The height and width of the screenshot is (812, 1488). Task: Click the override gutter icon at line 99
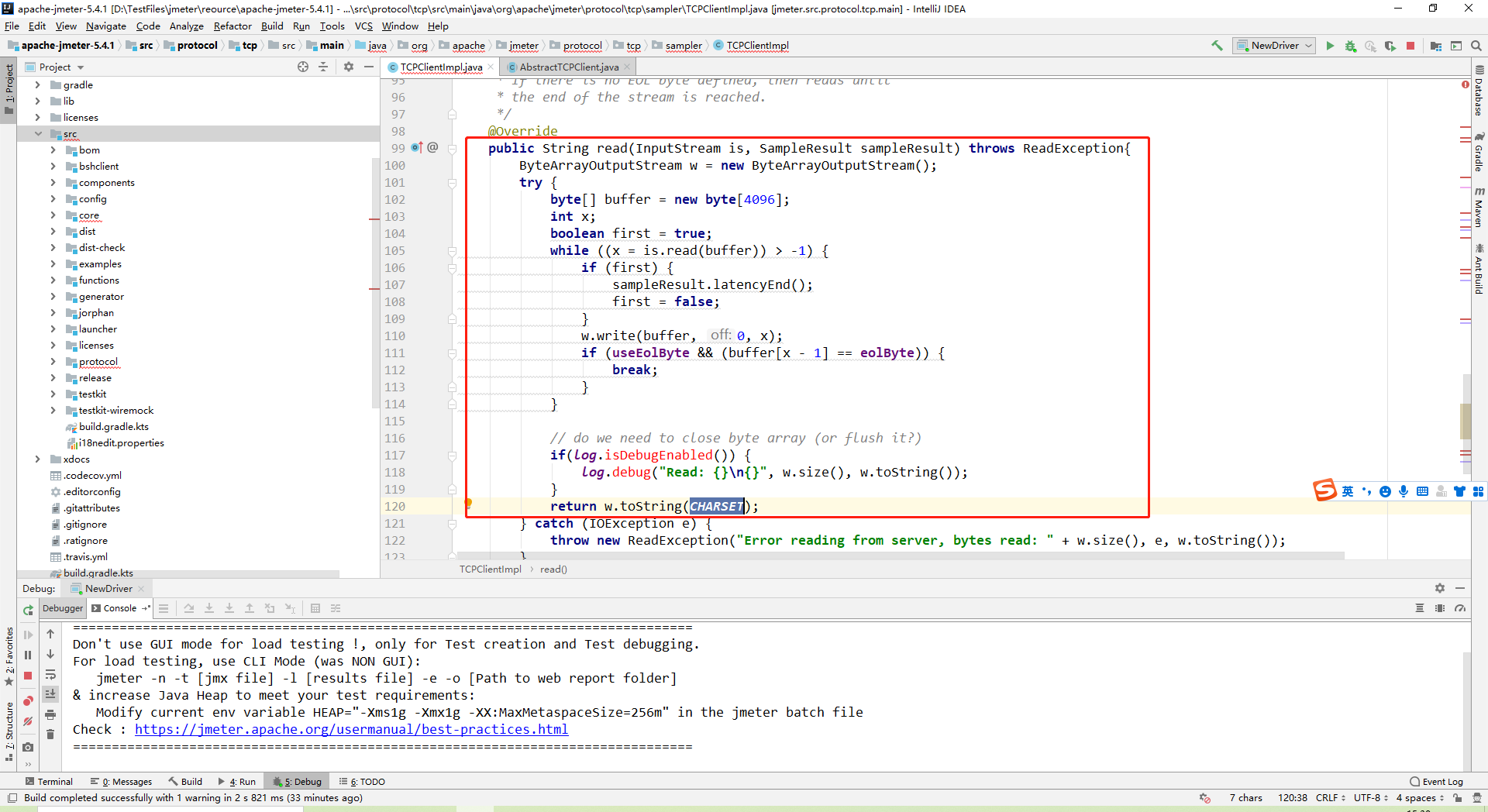(x=417, y=147)
